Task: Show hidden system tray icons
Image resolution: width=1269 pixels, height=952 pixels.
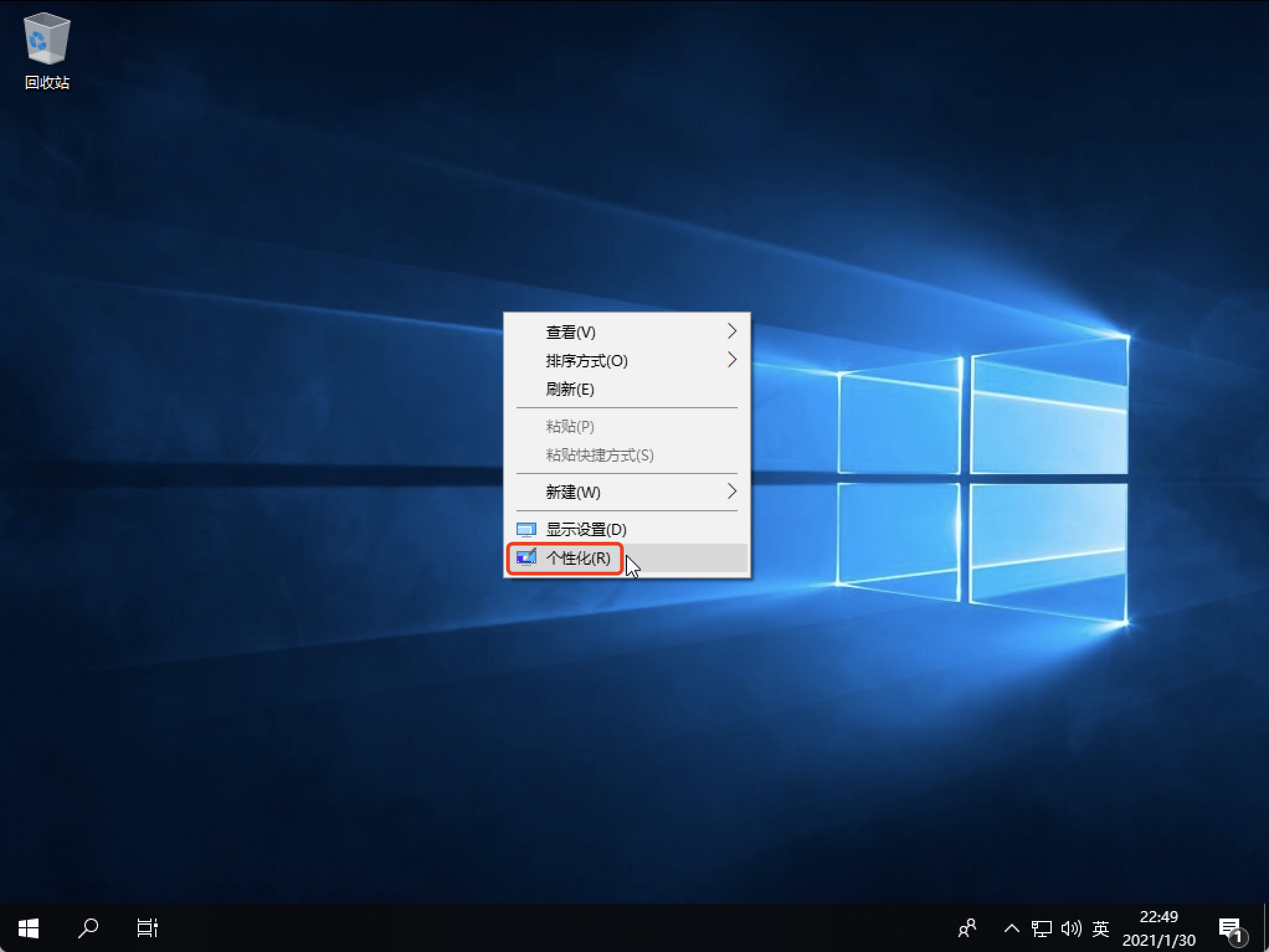Action: click(1011, 928)
